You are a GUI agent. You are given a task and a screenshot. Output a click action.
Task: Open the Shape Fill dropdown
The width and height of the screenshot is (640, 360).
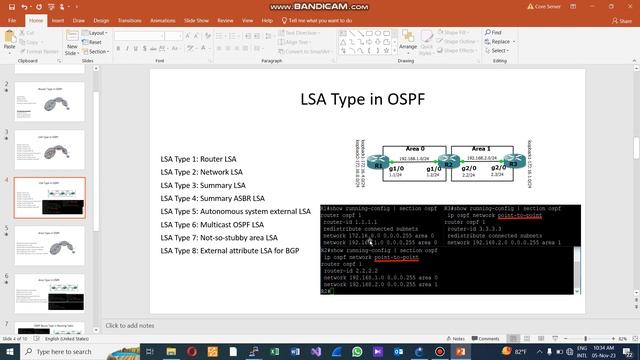pos(453,32)
